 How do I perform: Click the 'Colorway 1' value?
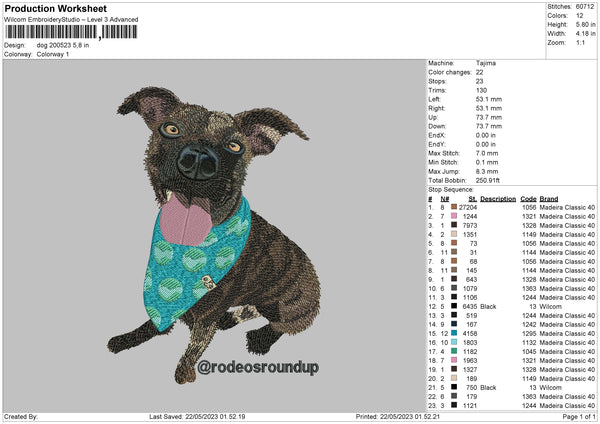(53, 54)
